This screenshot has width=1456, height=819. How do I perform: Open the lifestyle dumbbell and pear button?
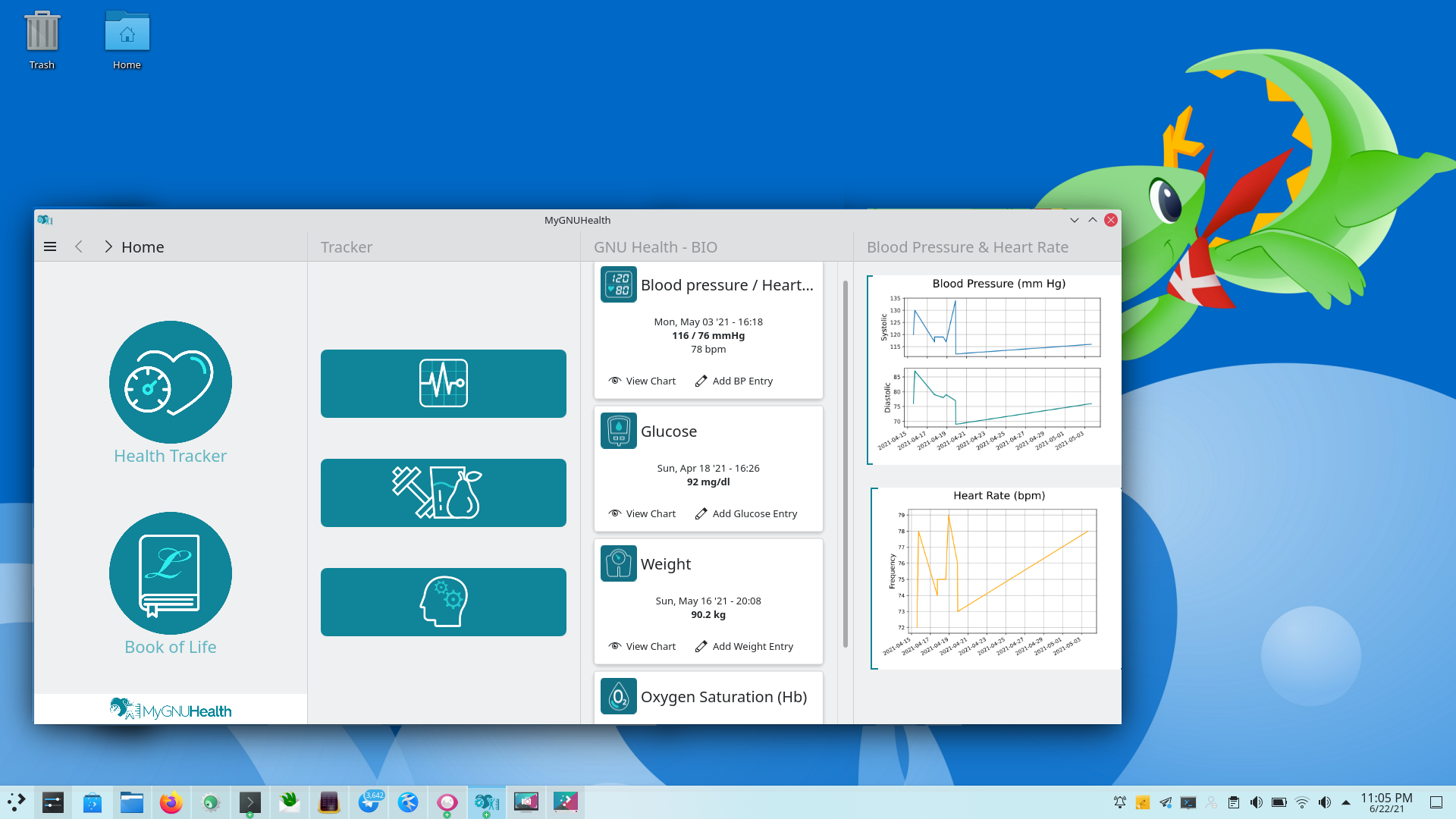[x=443, y=493]
